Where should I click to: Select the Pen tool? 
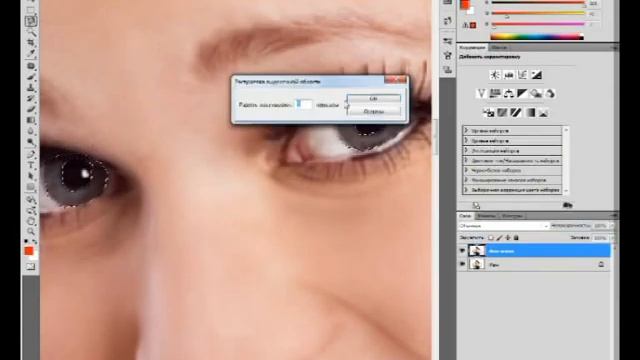pos(31,155)
